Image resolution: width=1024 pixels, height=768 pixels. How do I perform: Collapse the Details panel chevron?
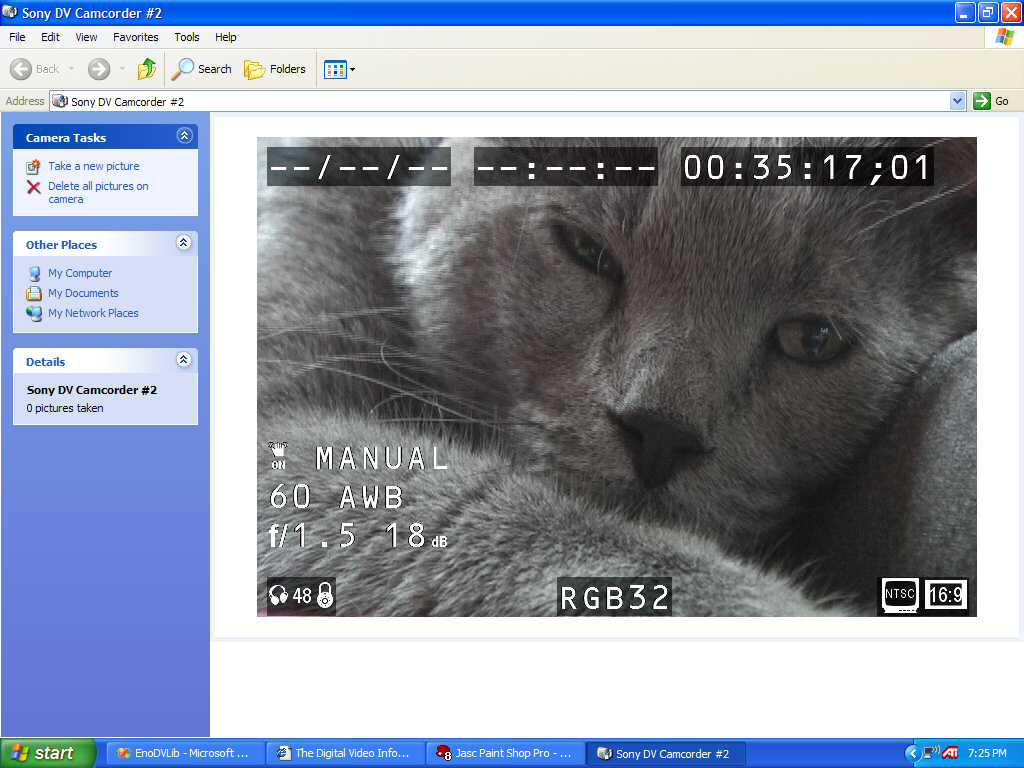click(x=184, y=360)
